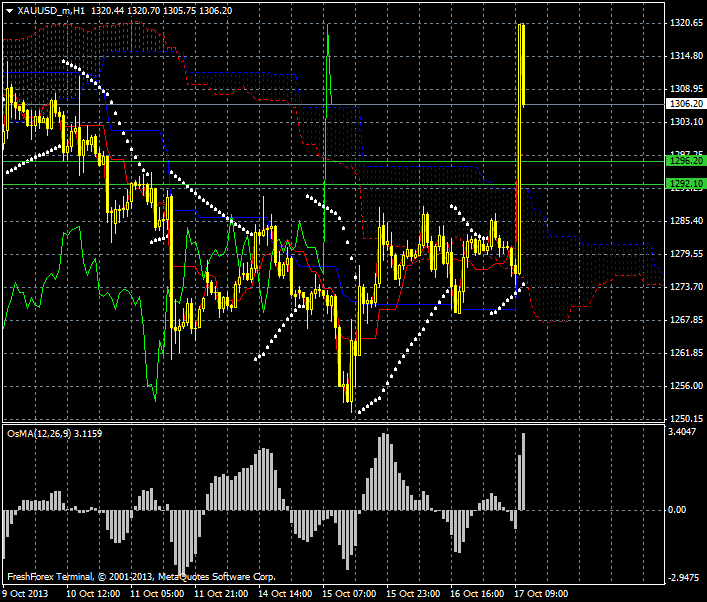
Task: Click the FreshForex Terminal copyright text
Action: [140, 577]
